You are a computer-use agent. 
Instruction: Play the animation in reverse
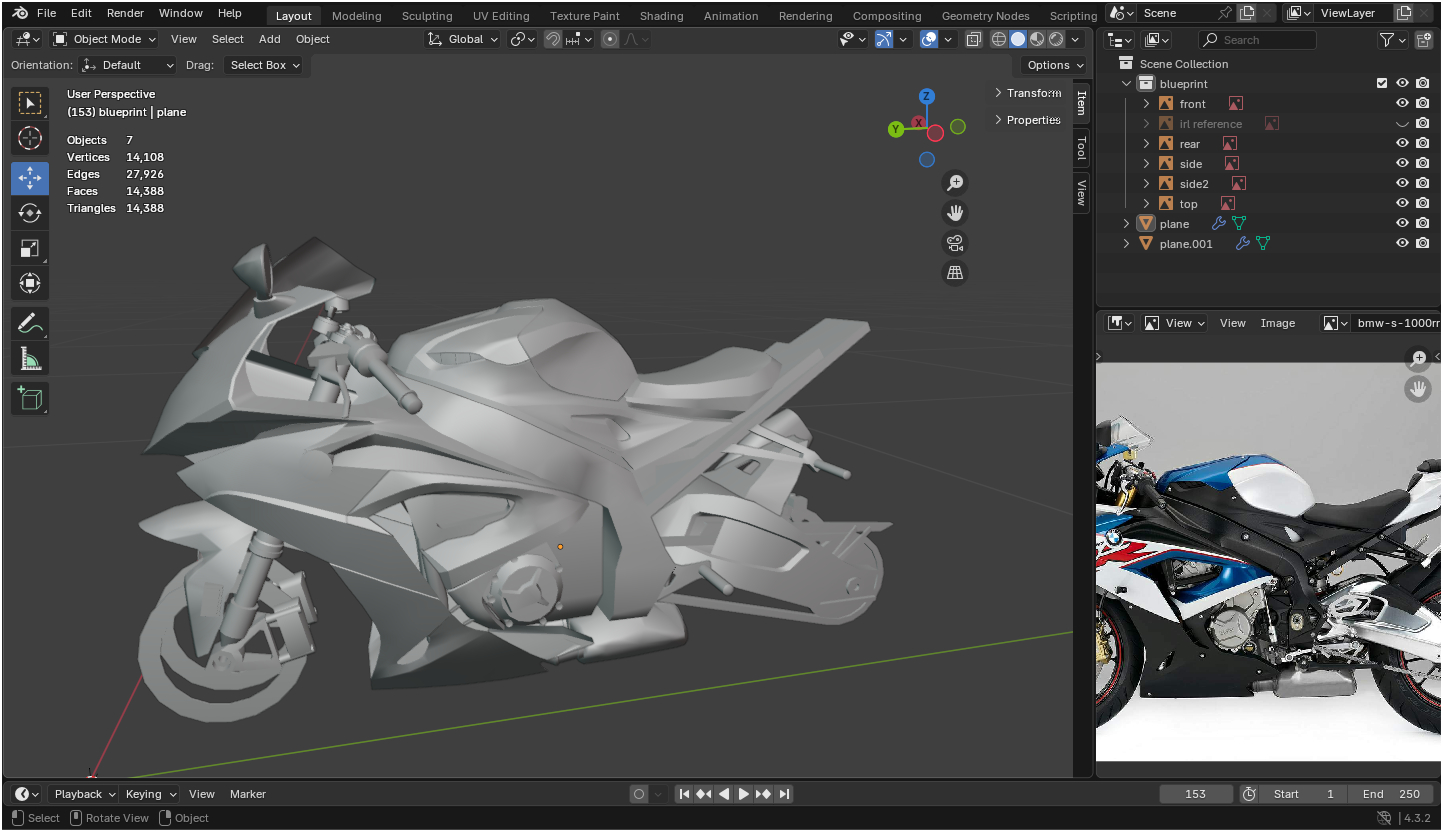click(x=724, y=794)
